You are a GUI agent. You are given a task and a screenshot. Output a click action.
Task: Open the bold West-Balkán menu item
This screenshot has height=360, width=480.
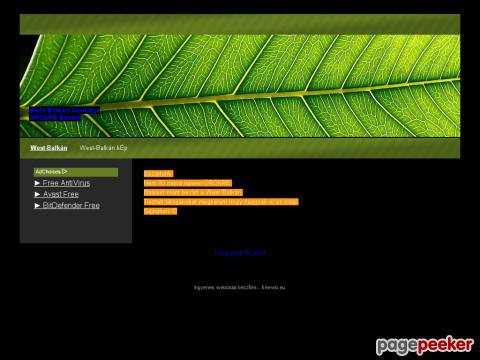(49, 148)
